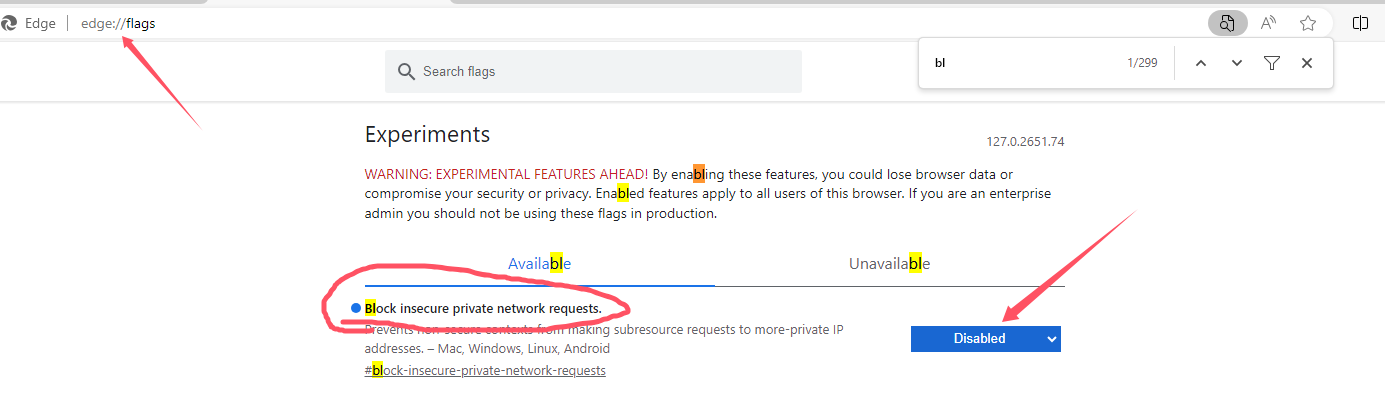
Task: Open the Disabled dropdown for block insecure requests
Action: click(x=985, y=339)
